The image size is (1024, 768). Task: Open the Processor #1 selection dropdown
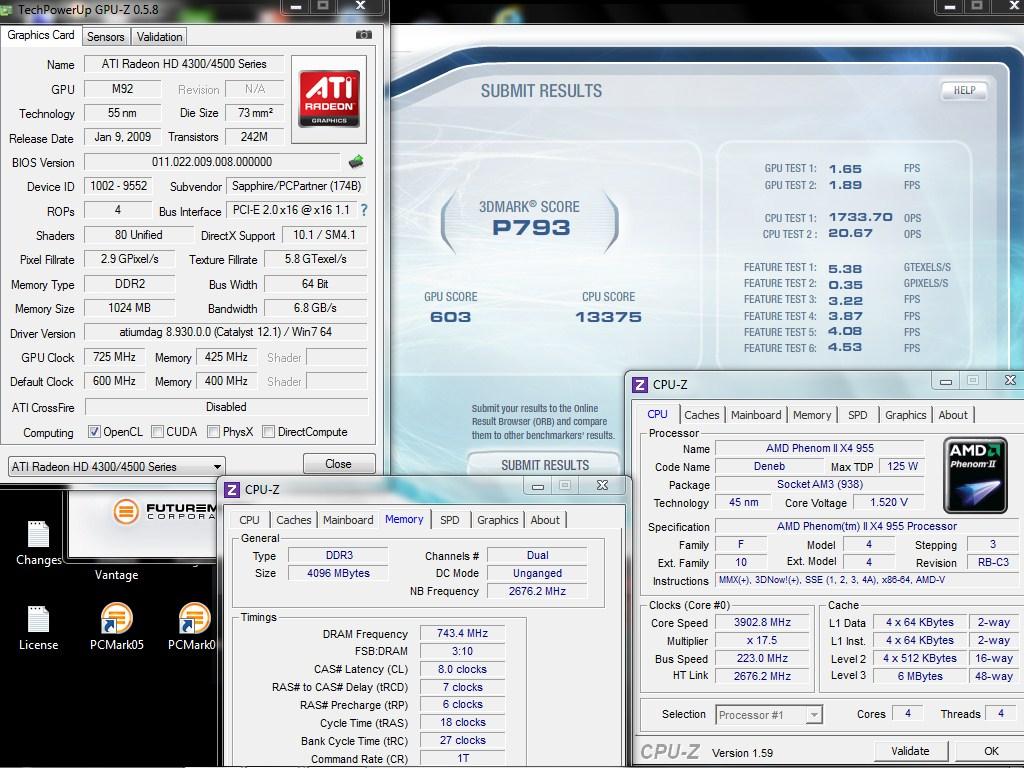point(769,714)
